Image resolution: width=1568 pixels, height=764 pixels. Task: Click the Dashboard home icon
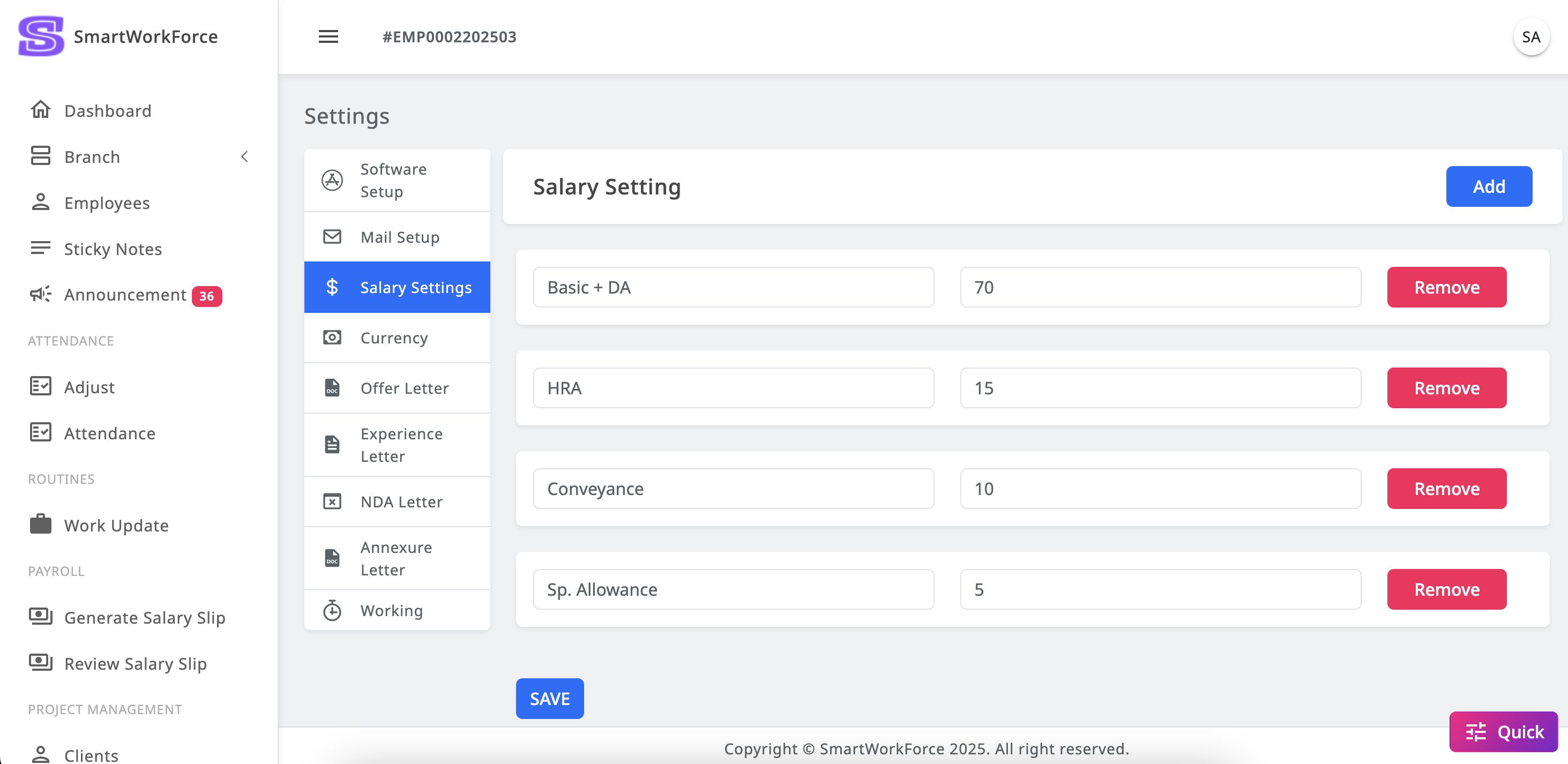pyautogui.click(x=41, y=110)
